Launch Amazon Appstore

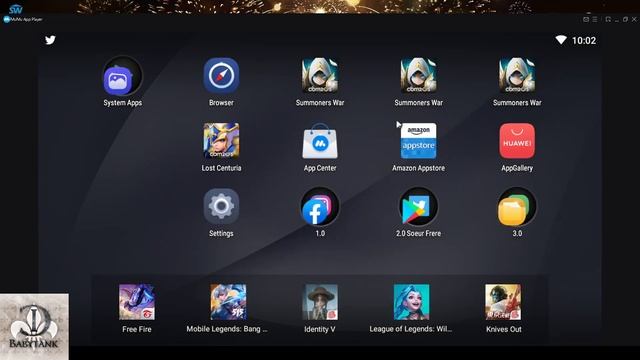[418, 141]
